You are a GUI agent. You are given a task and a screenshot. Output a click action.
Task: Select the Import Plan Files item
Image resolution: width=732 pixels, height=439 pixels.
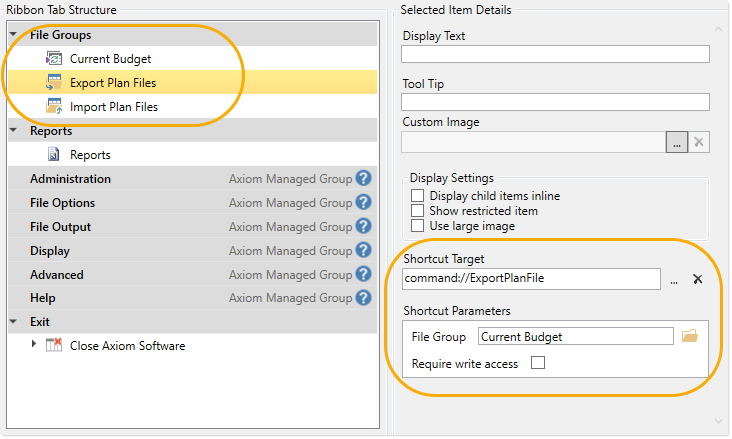point(113,107)
